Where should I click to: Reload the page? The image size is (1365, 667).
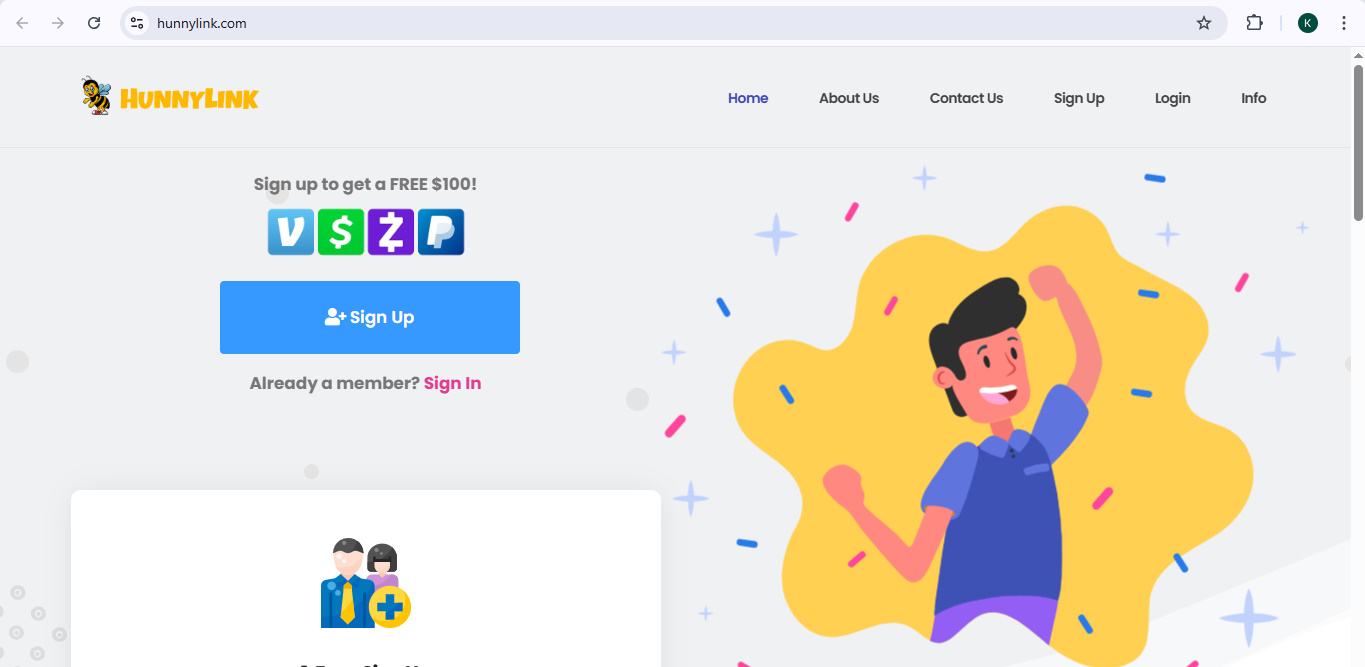pyautogui.click(x=94, y=23)
